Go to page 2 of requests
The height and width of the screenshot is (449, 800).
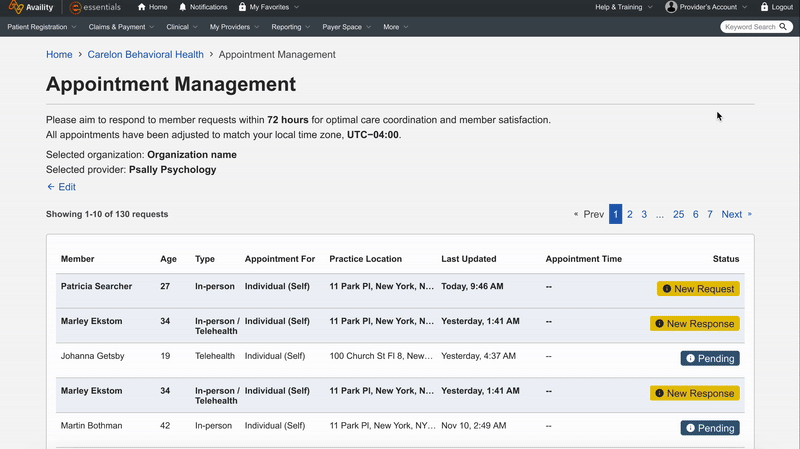(x=630, y=214)
